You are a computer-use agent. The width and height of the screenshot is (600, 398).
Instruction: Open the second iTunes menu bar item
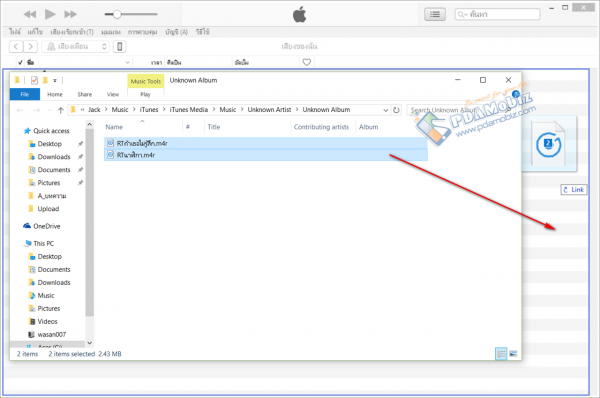point(35,32)
